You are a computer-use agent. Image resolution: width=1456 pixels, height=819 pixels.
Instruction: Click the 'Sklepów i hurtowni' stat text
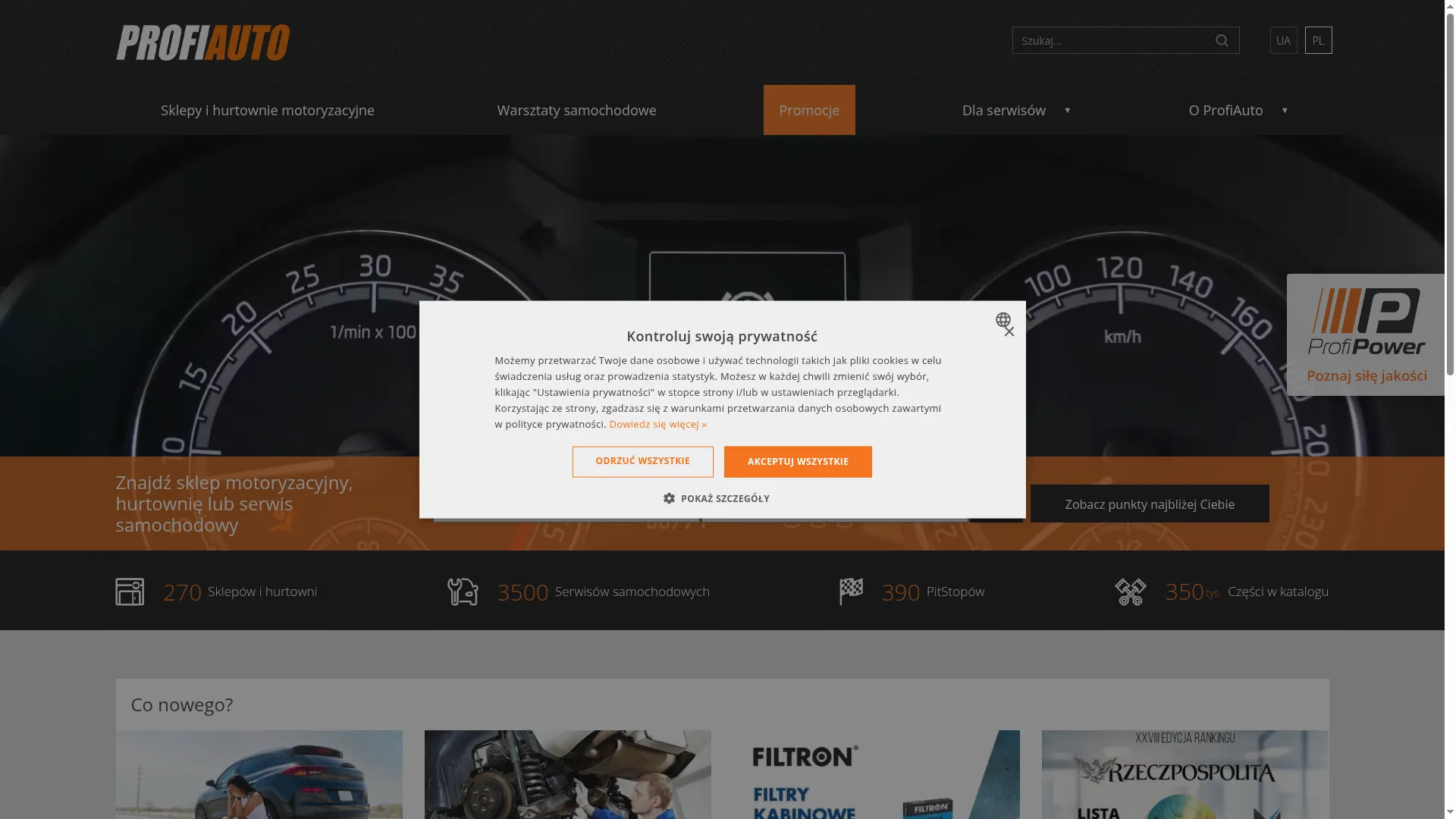[262, 591]
